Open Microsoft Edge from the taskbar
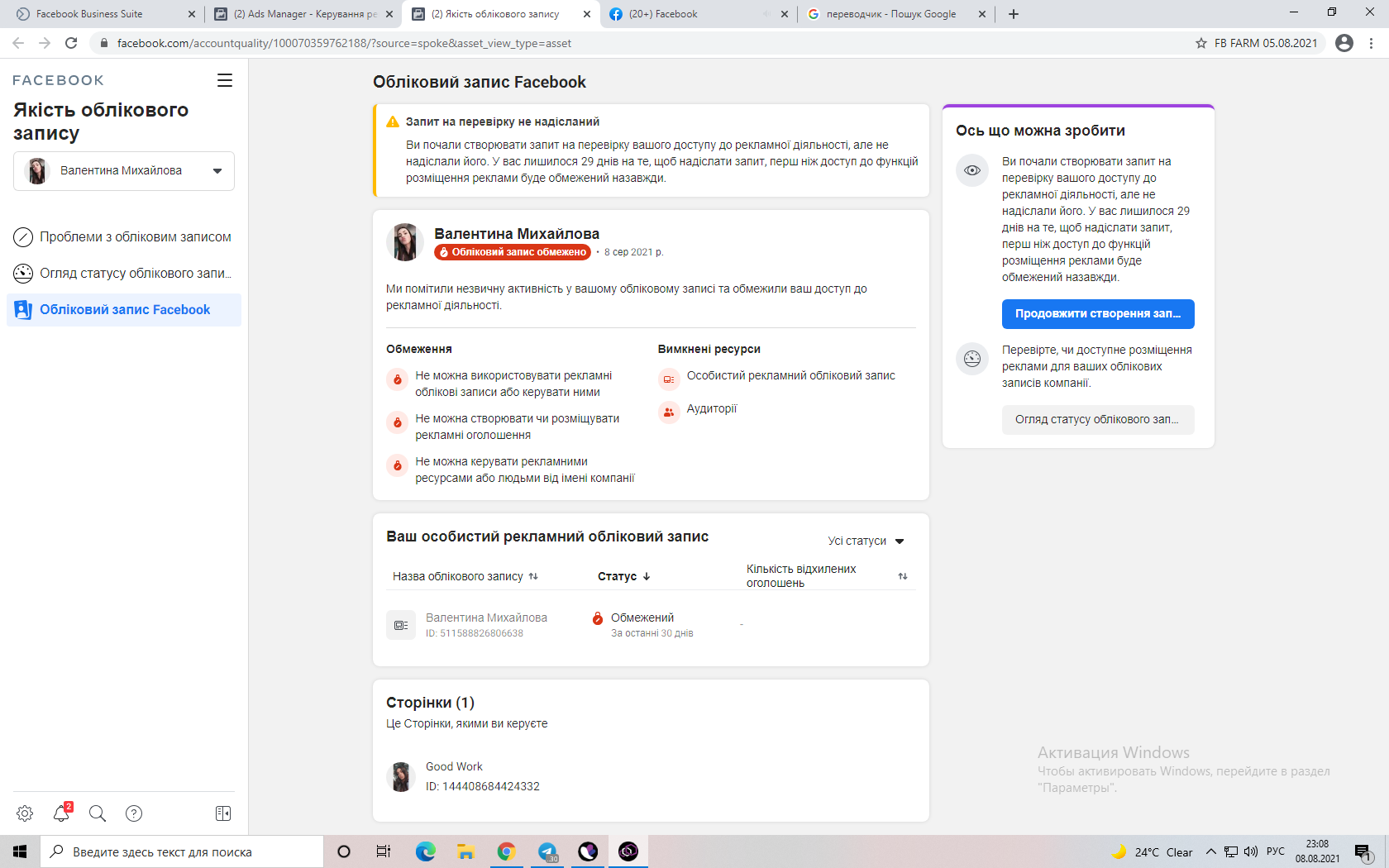The height and width of the screenshot is (868, 1389). click(425, 851)
